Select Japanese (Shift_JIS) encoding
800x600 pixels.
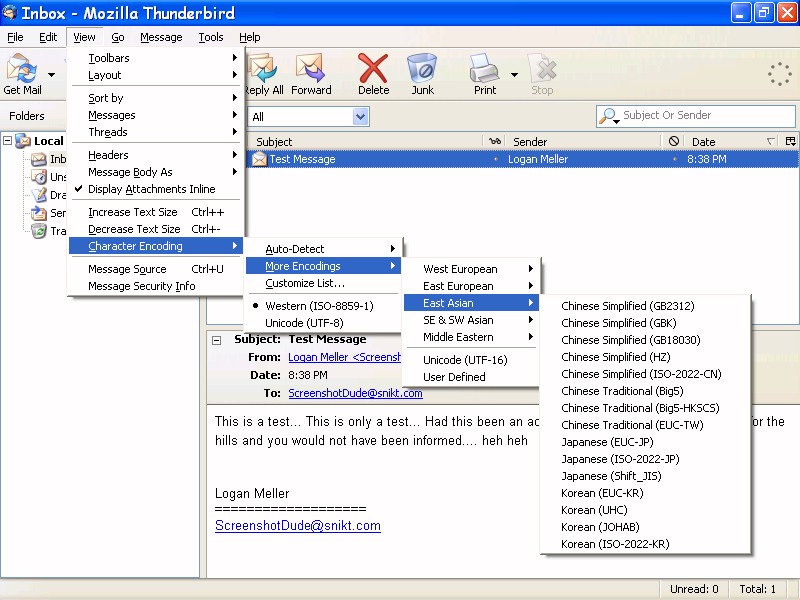[x=645, y=476]
